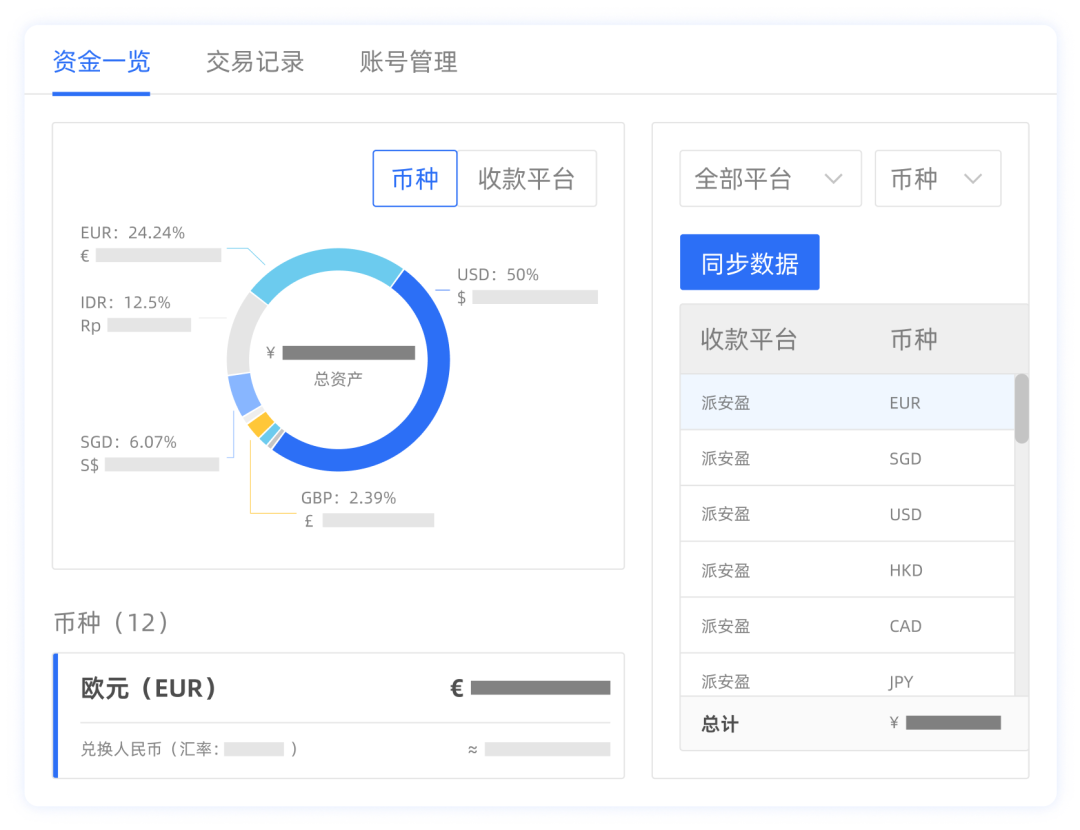This screenshot has height=830, width=1080.
Task: Click the 币种 (12) section heading
Action: [112, 623]
